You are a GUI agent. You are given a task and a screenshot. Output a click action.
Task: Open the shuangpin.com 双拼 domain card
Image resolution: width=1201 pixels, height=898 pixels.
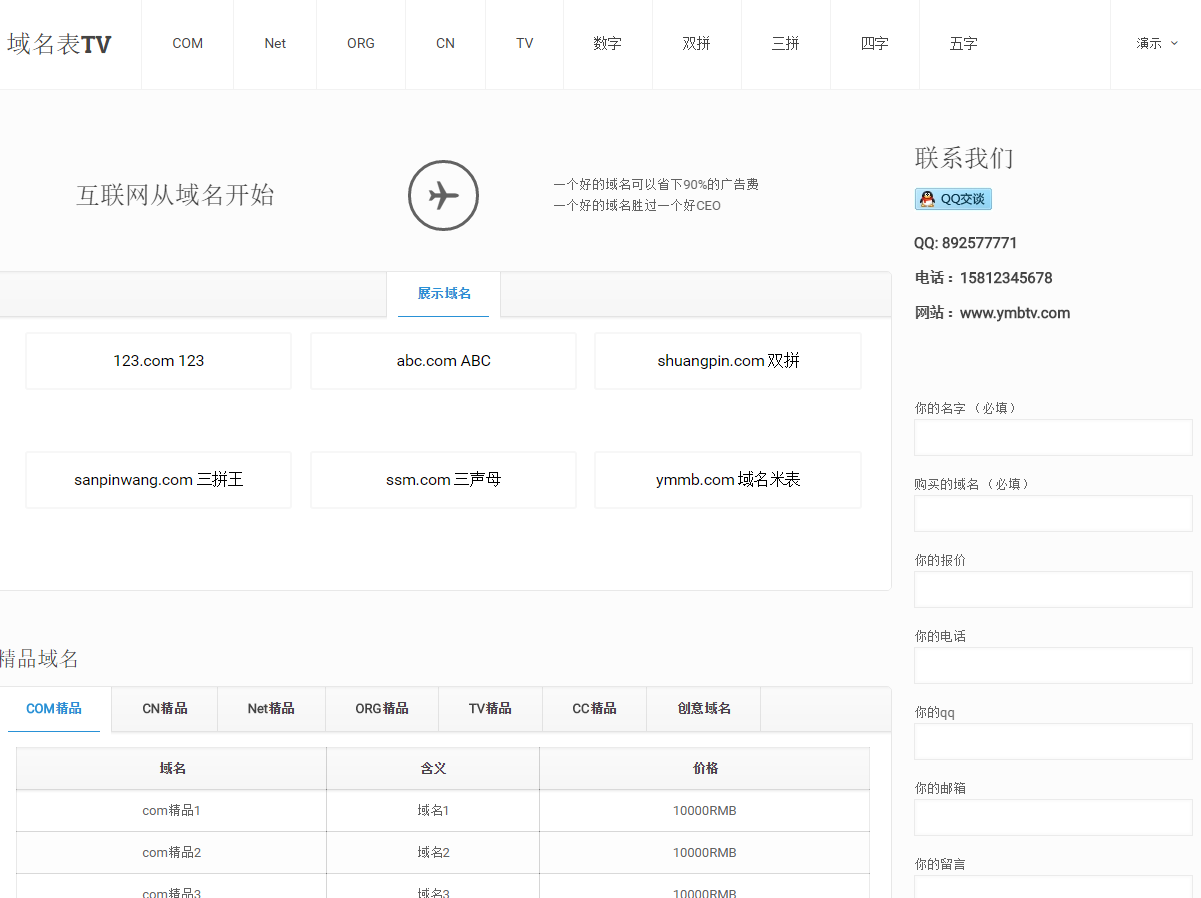click(728, 361)
